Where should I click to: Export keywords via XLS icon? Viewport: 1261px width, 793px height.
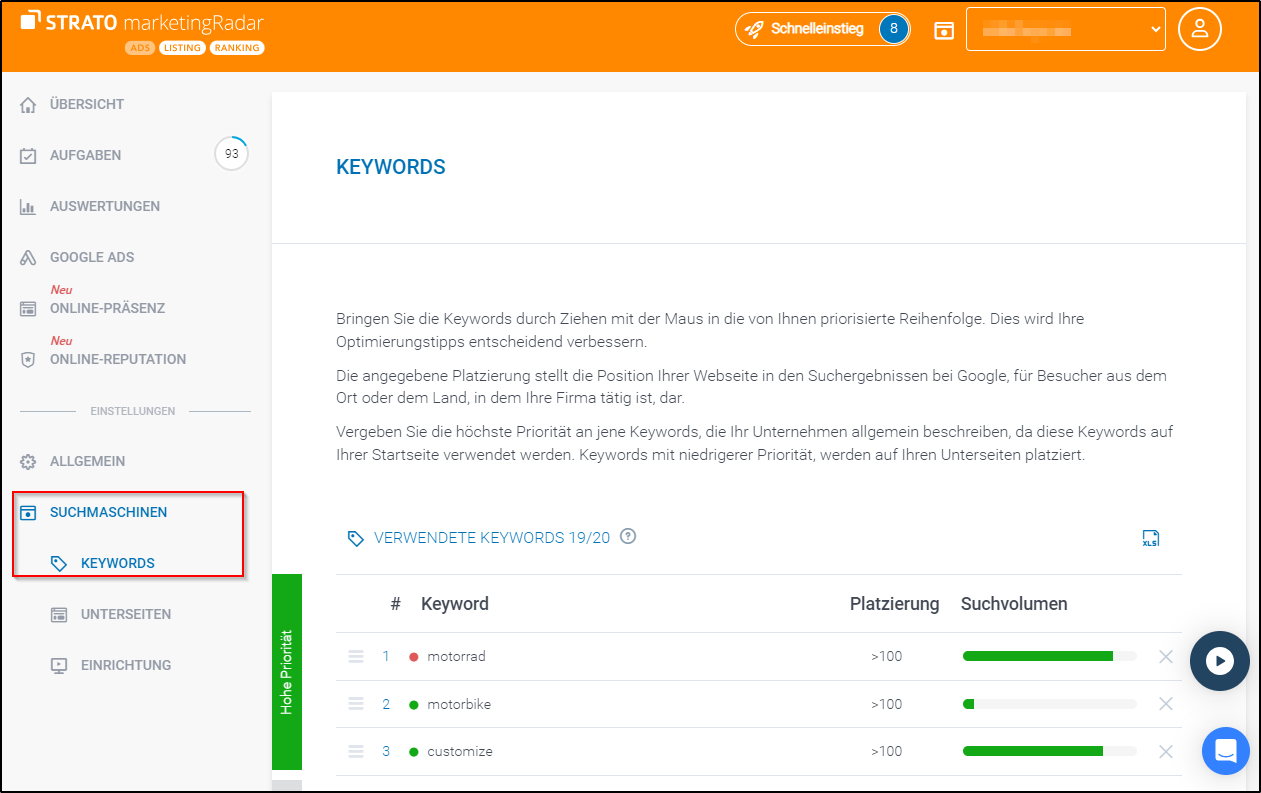1151,538
